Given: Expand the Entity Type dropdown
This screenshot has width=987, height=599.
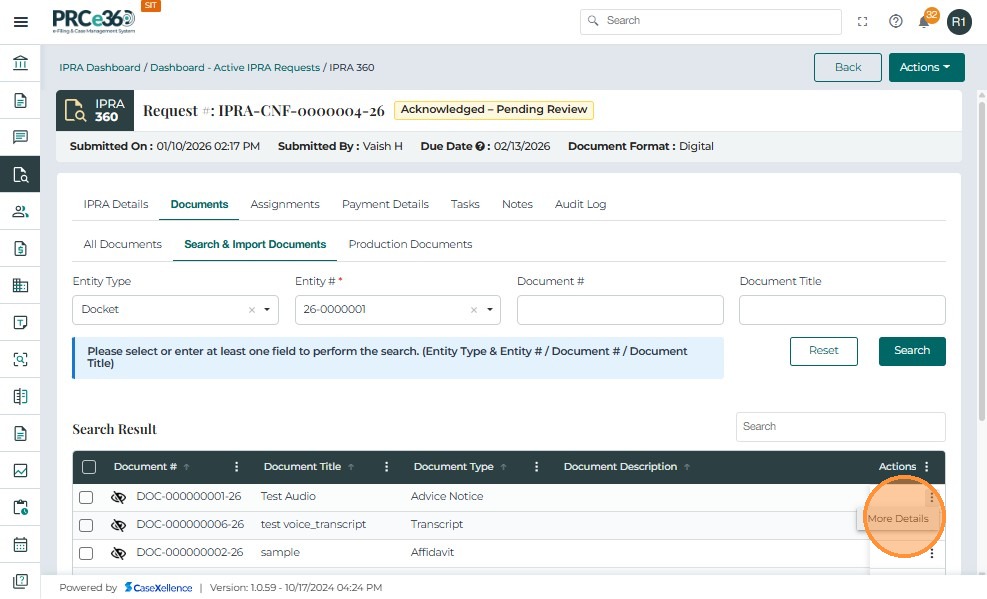Looking at the screenshot, I should tap(267, 310).
